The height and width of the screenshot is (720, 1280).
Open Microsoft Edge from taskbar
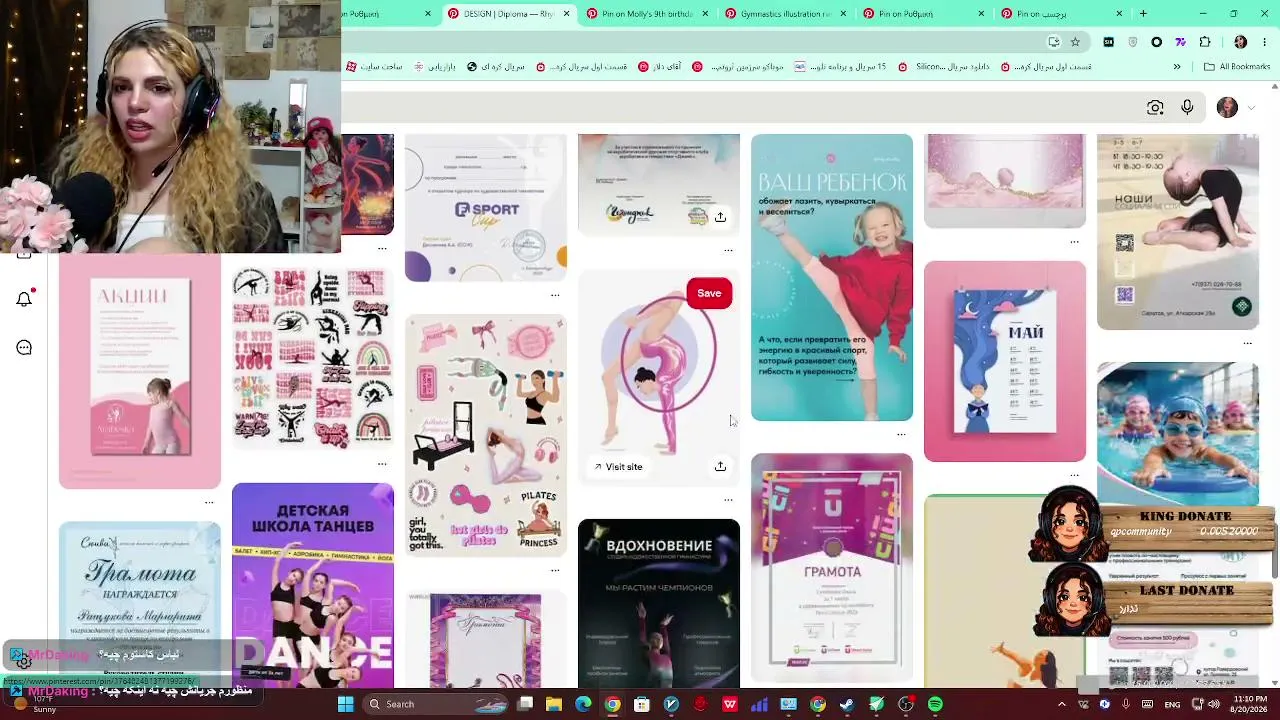[583, 704]
